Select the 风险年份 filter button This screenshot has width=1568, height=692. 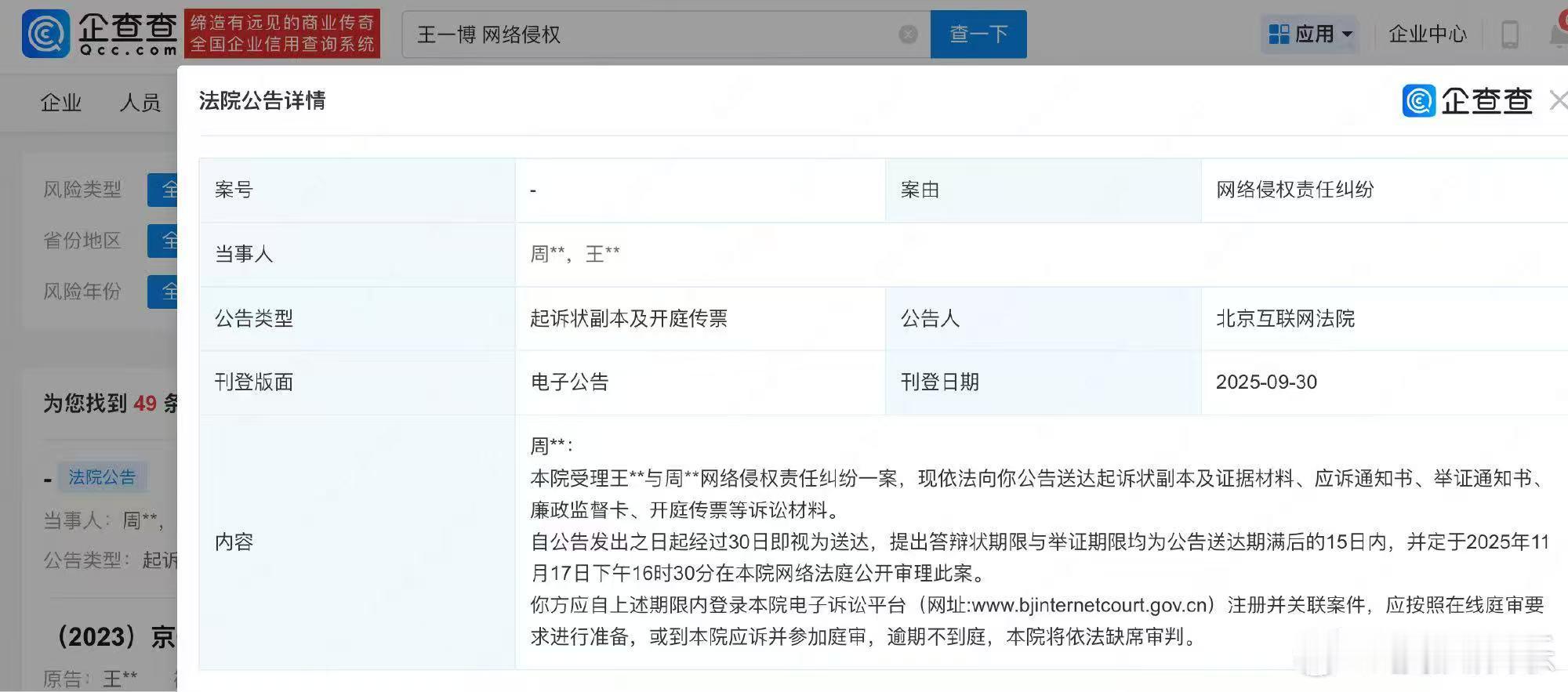pyautogui.click(x=162, y=292)
